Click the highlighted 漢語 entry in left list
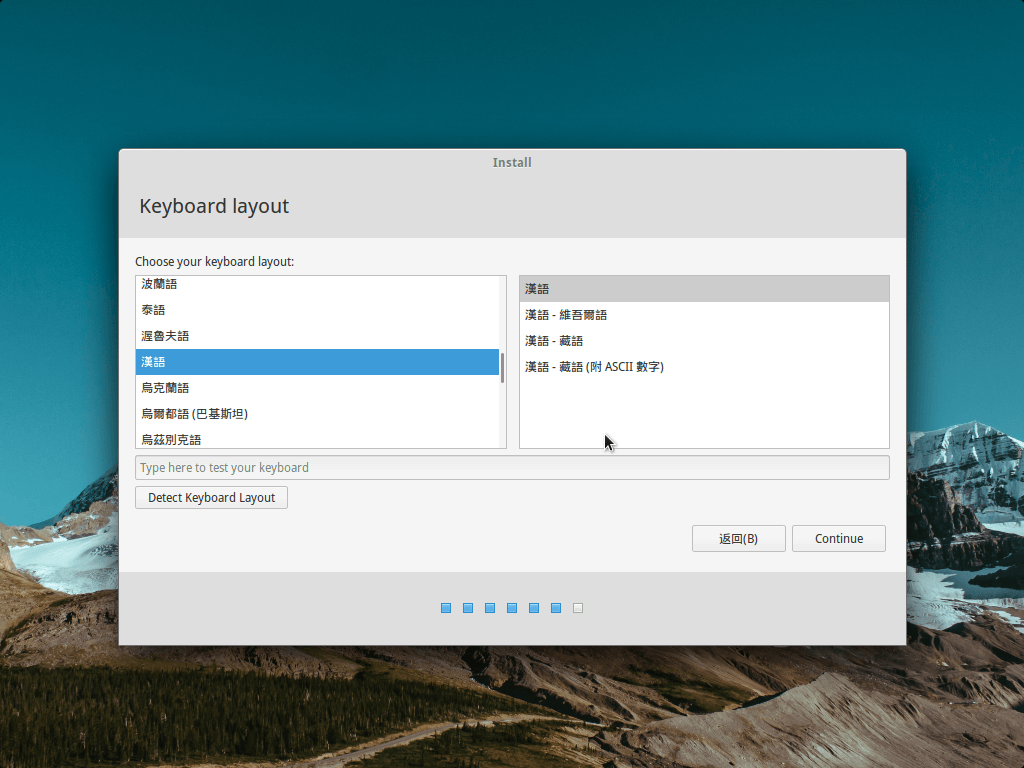1024x768 pixels. (x=316, y=362)
